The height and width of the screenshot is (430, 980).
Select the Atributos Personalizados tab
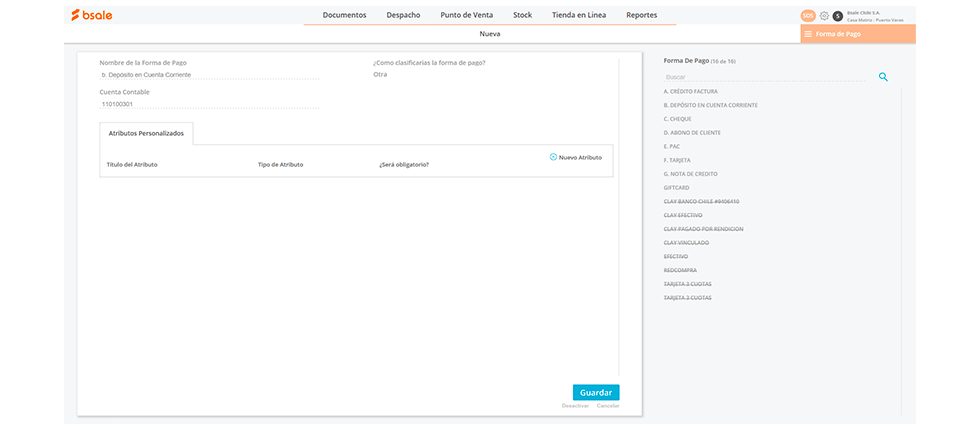coord(146,133)
